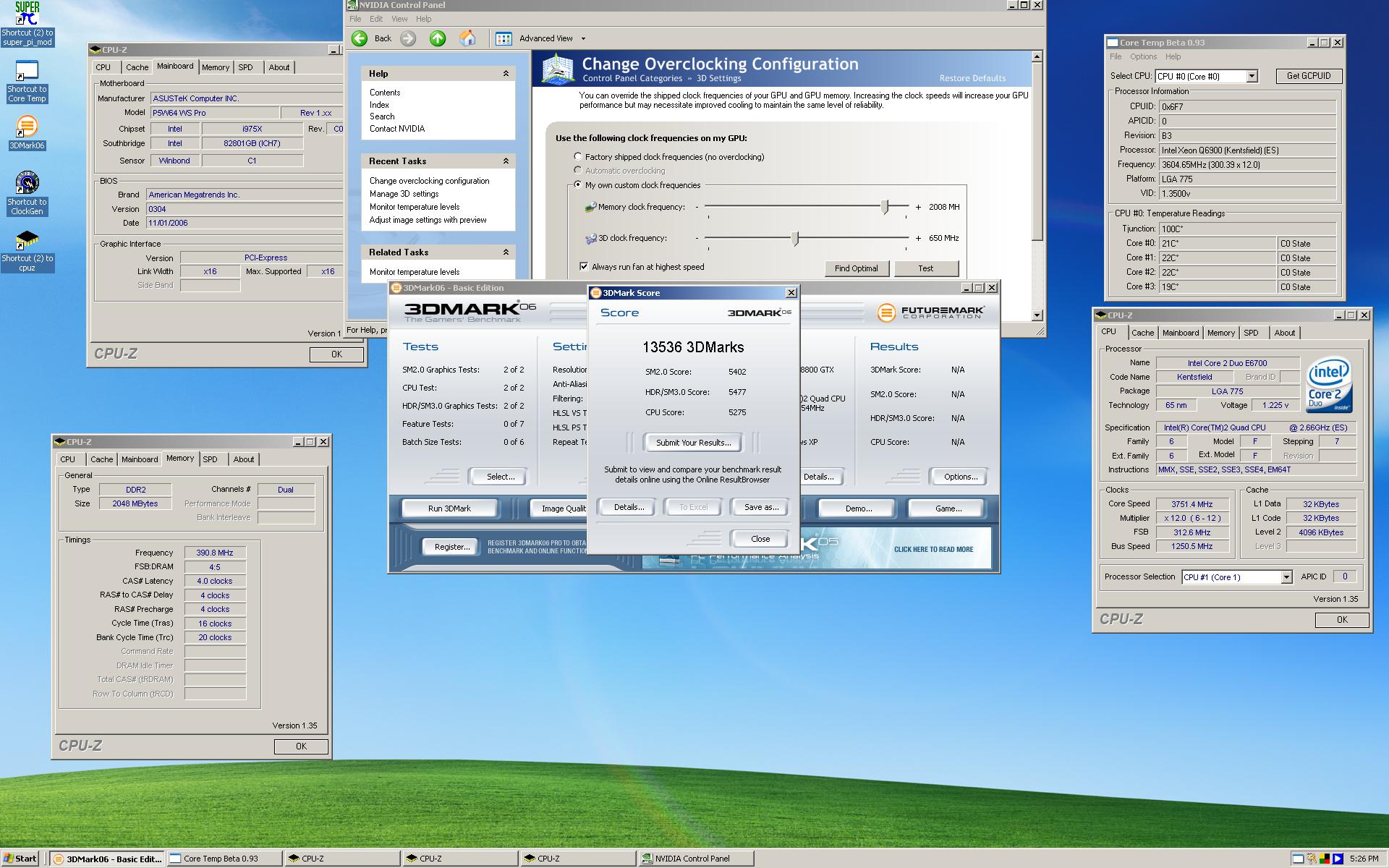
Task: Collapse the Help panel section
Action: (x=506, y=74)
